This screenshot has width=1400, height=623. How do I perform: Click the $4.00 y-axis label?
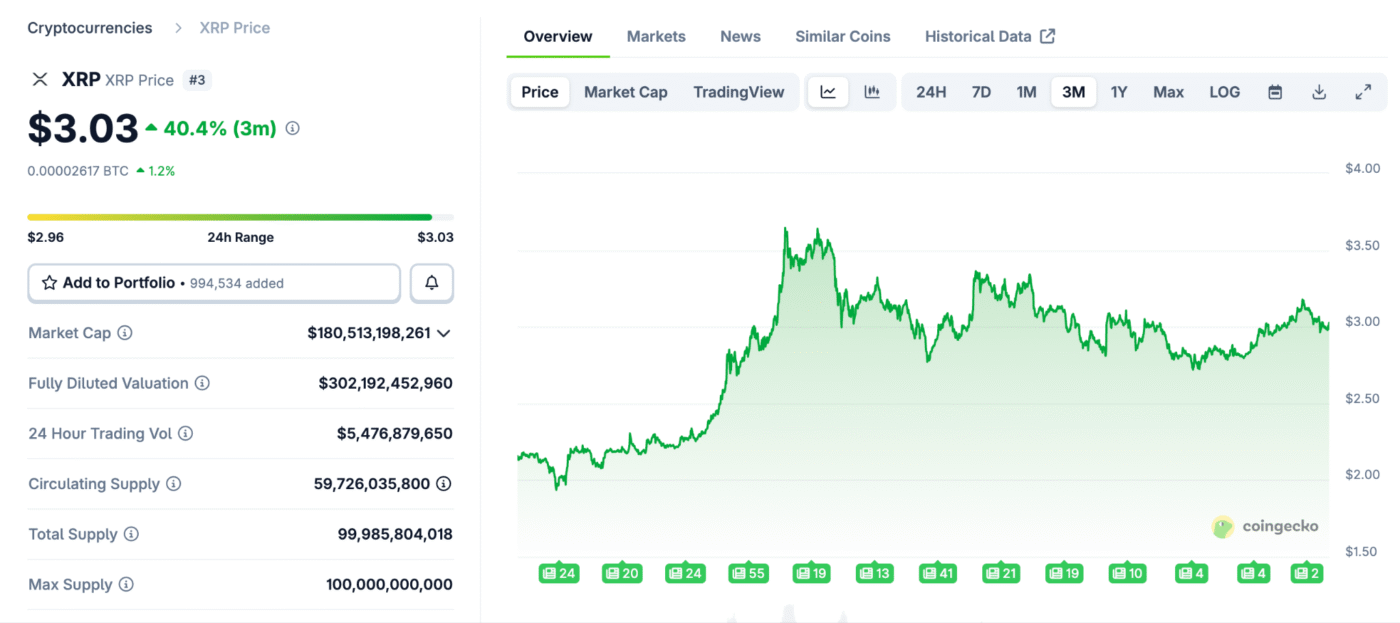pyautogui.click(x=1363, y=168)
